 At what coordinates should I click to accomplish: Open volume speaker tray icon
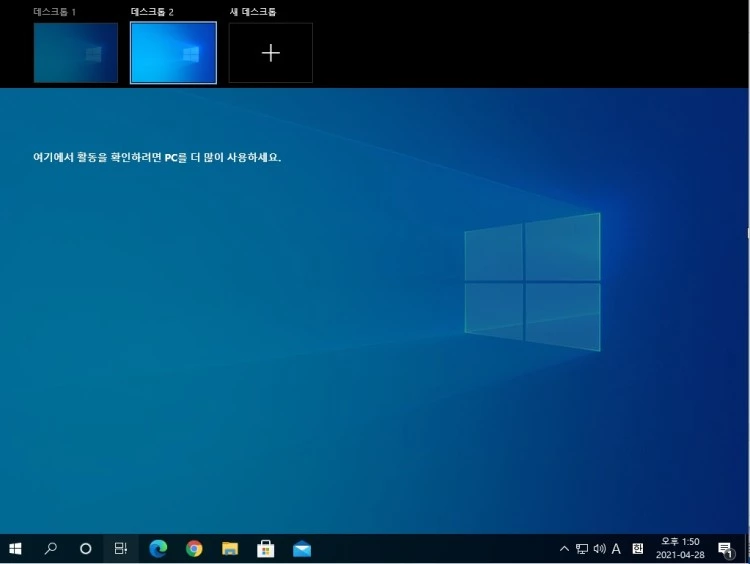click(599, 549)
